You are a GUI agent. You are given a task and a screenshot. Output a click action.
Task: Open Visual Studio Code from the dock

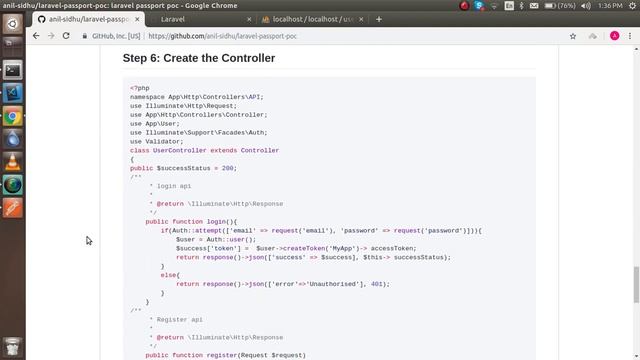pyautogui.click(x=13, y=93)
